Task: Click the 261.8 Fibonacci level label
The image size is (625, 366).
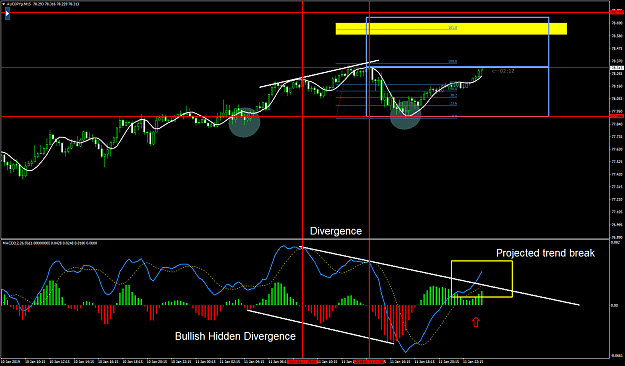Action: click(453, 28)
